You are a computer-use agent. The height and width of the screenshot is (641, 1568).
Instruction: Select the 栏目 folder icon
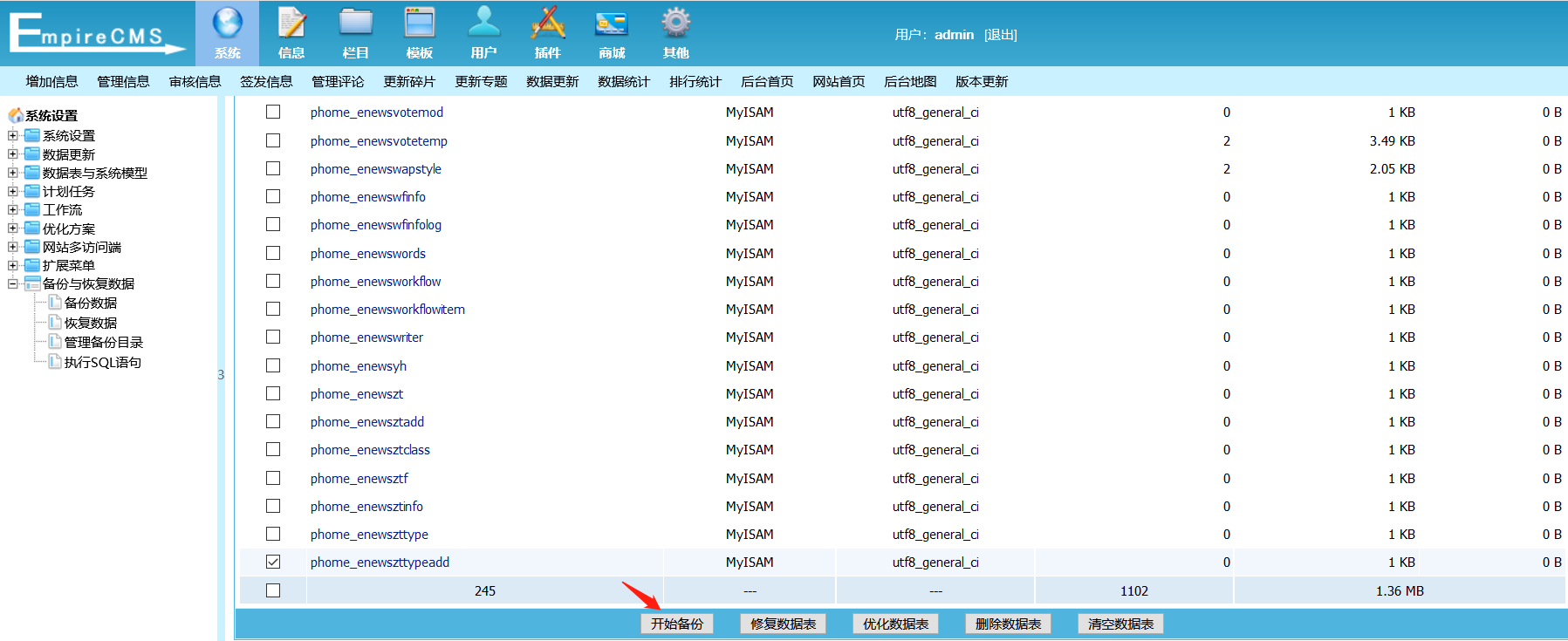(355, 23)
